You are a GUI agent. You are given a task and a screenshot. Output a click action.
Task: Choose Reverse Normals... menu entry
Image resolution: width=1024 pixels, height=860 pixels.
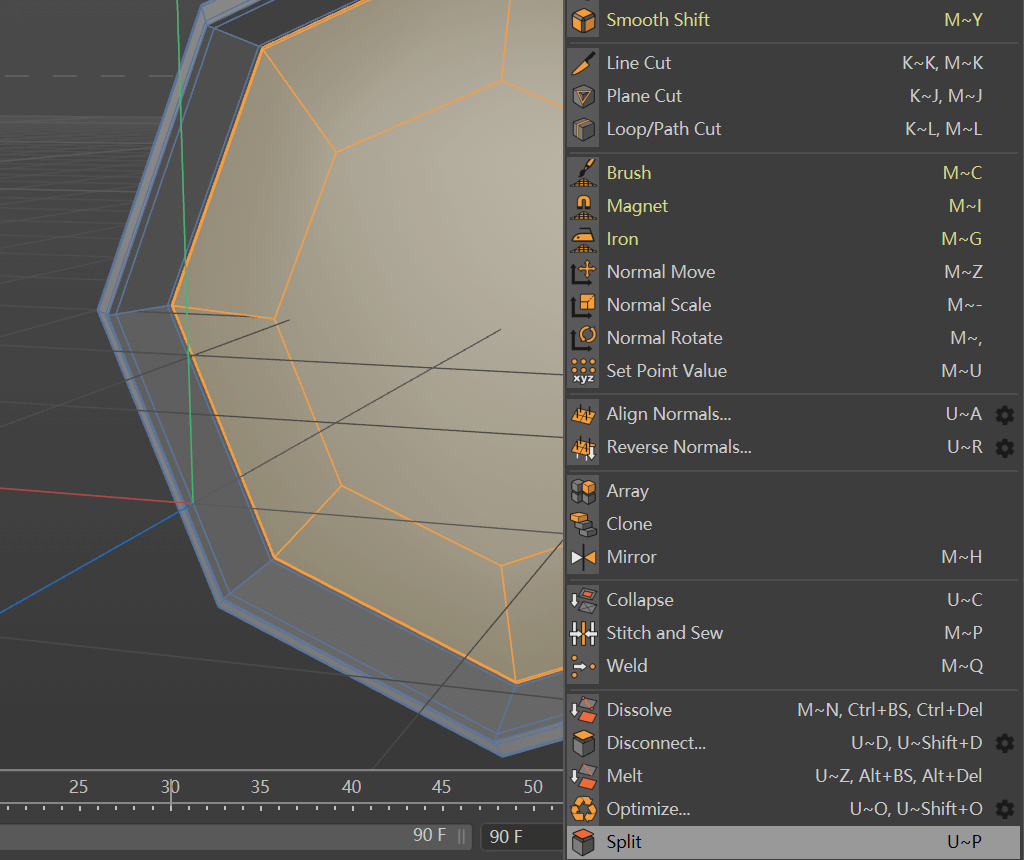coord(793,447)
